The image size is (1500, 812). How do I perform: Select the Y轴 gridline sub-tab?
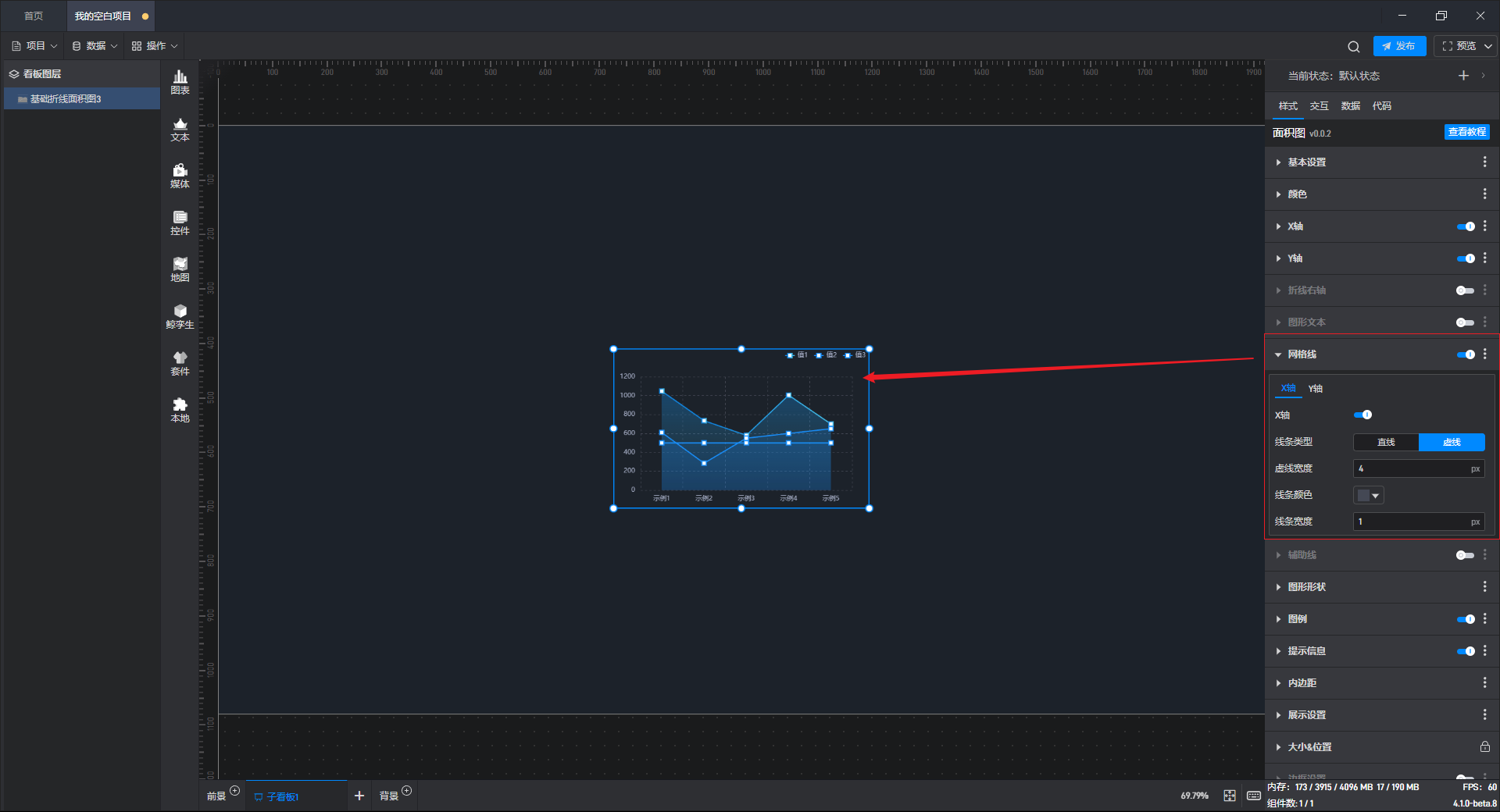pyautogui.click(x=1316, y=389)
